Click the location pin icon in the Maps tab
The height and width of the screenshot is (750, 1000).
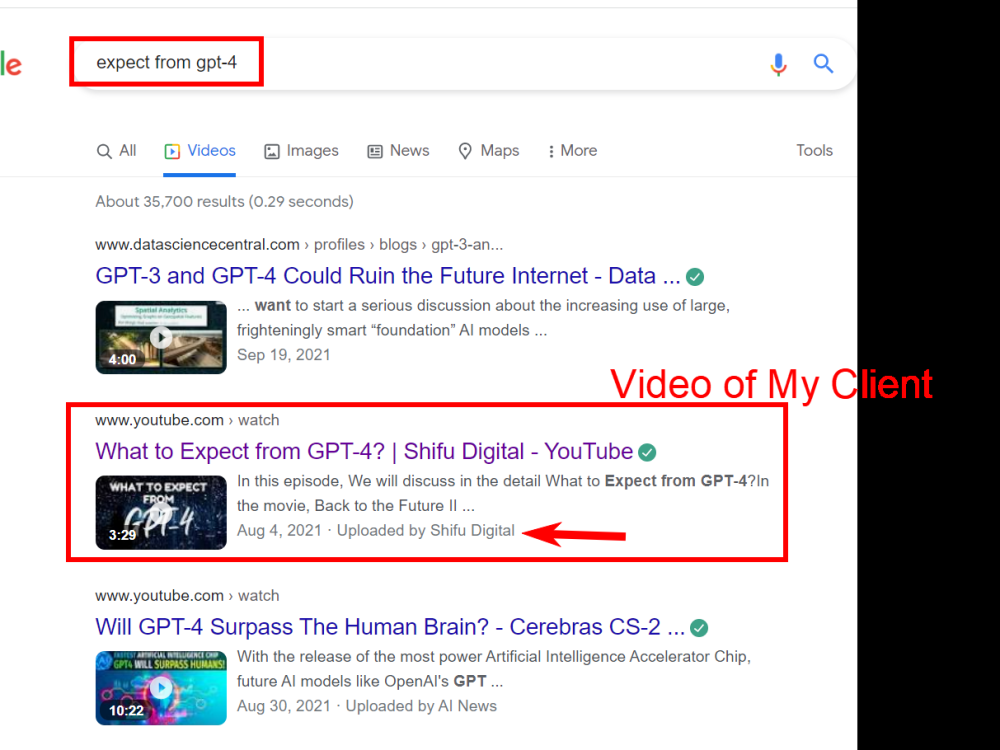coord(465,151)
